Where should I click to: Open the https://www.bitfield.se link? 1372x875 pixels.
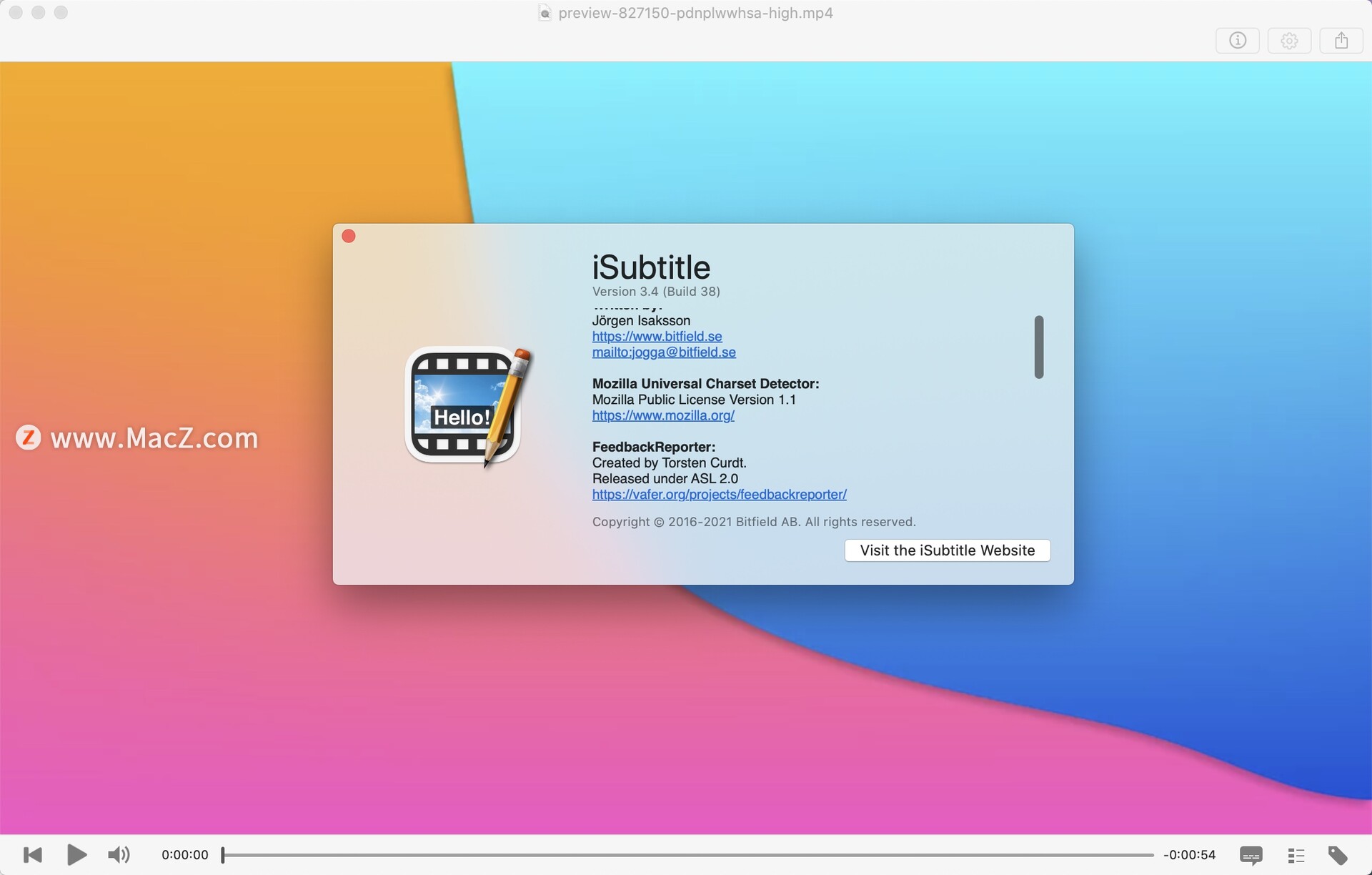tap(657, 336)
